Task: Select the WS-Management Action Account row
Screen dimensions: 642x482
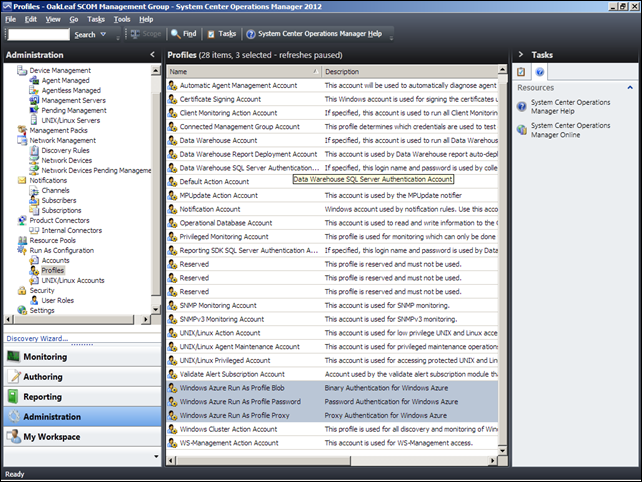Action: (x=332, y=443)
